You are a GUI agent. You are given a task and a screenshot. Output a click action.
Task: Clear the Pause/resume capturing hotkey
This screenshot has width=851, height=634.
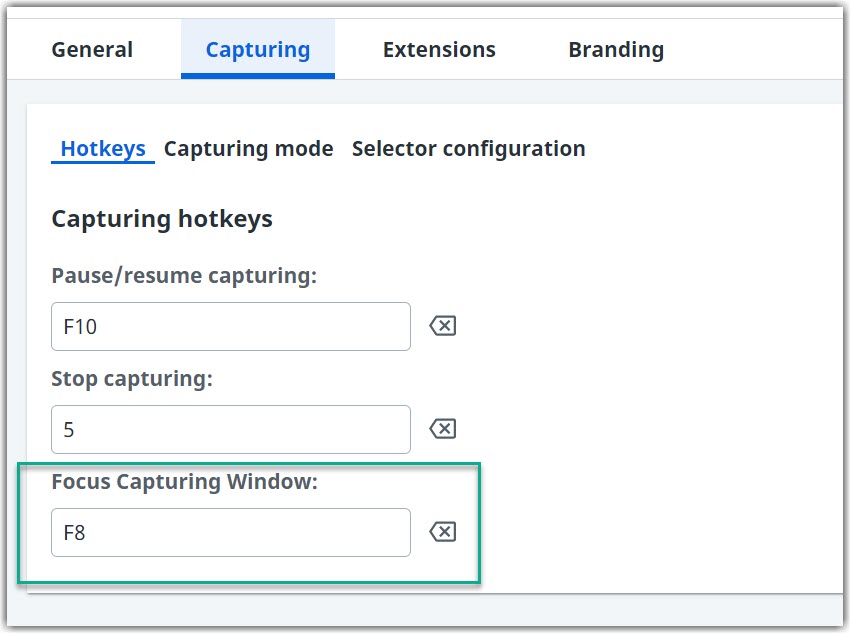coord(443,326)
